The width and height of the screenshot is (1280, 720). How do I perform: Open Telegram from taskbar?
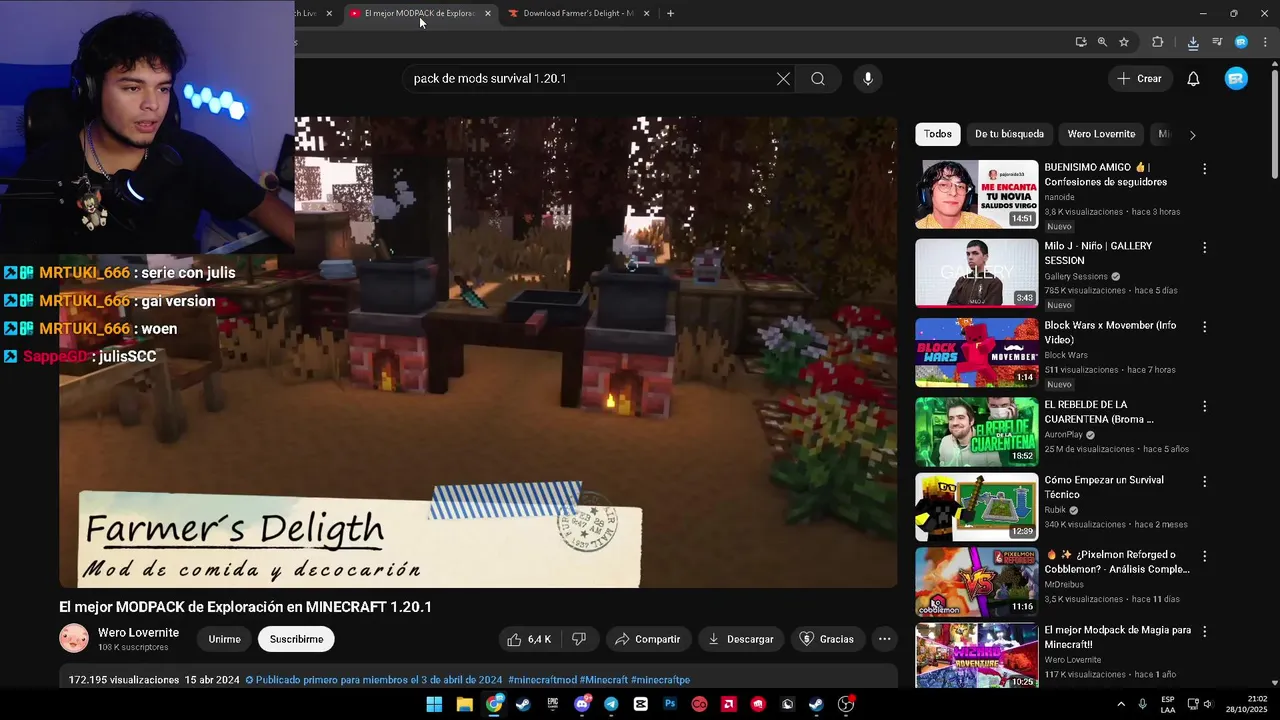(x=611, y=704)
